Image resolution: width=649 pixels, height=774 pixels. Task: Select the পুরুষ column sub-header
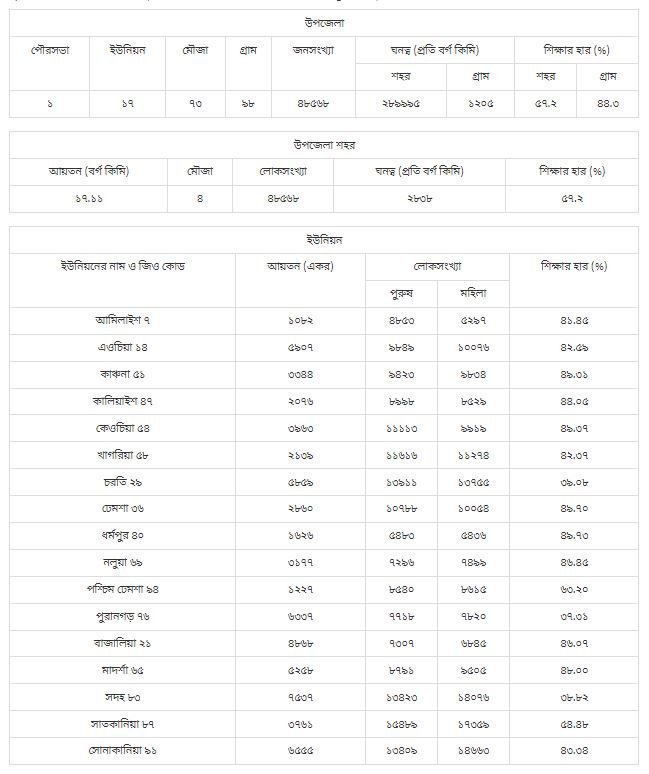click(x=401, y=293)
